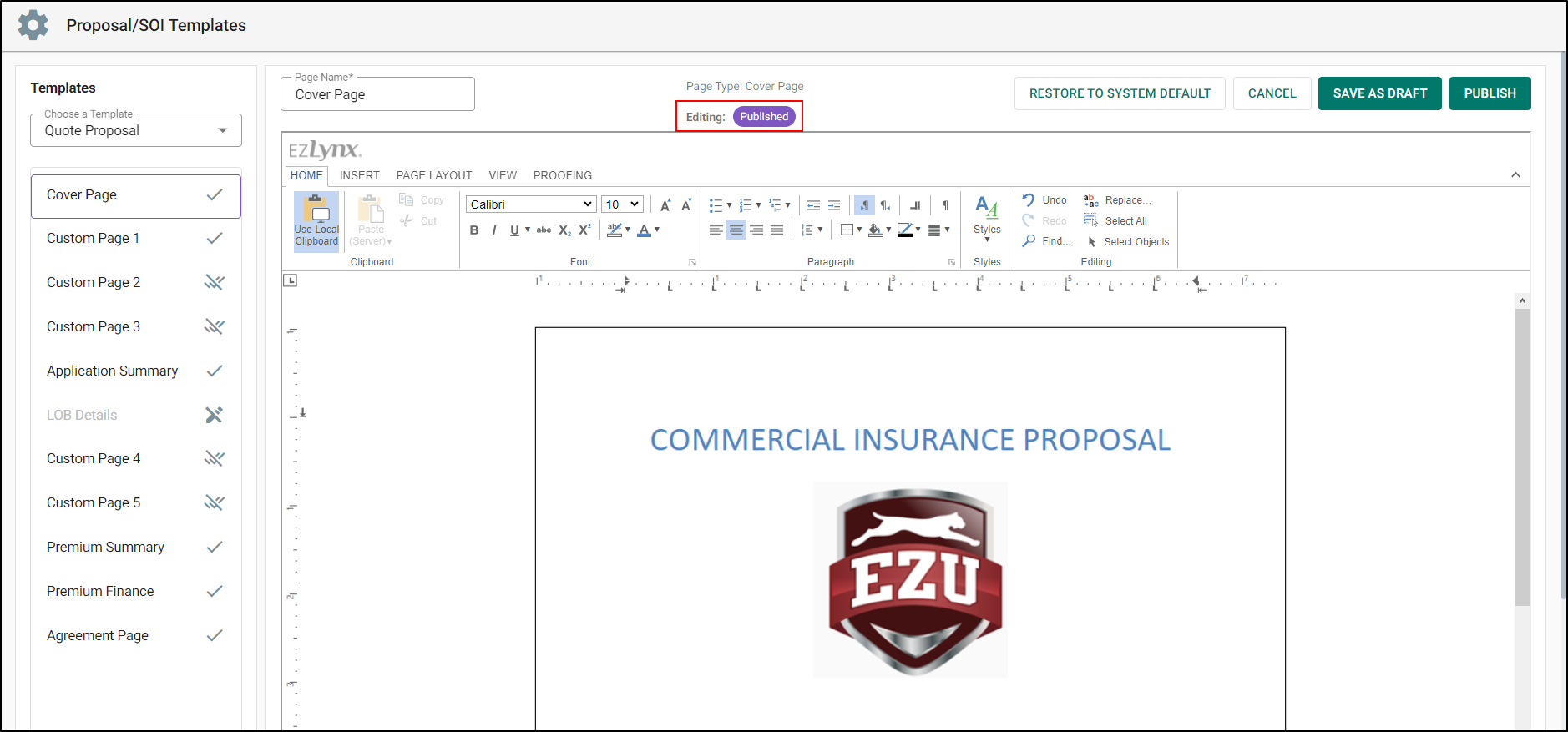Click SAVE AS DRAFT button

tap(1379, 93)
